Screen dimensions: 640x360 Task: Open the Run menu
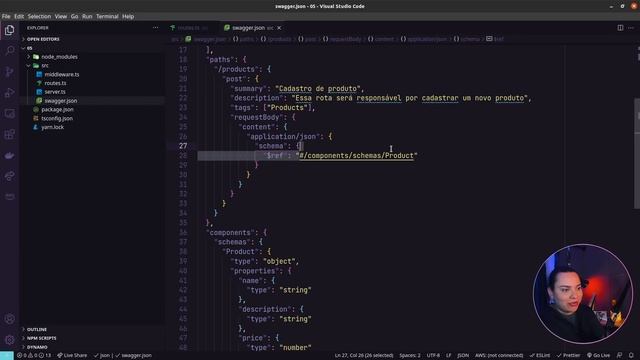[87, 16]
